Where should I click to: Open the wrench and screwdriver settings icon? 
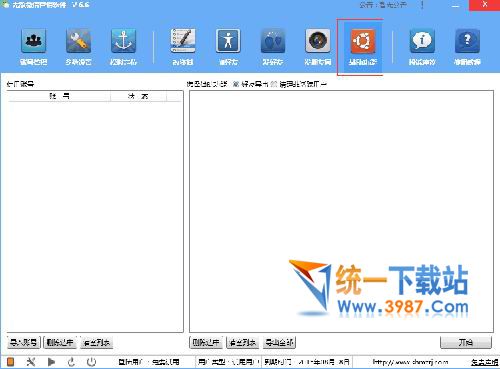pos(78,41)
